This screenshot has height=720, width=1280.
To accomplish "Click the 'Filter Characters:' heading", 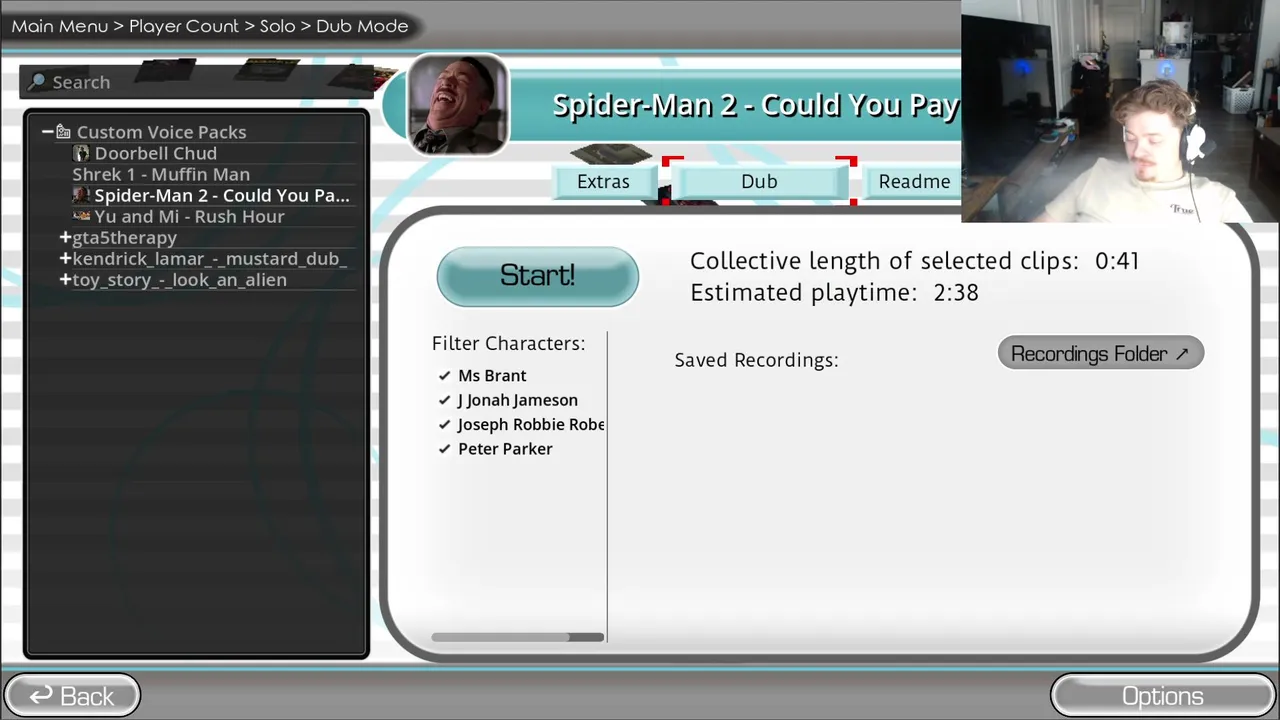I will [508, 343].
